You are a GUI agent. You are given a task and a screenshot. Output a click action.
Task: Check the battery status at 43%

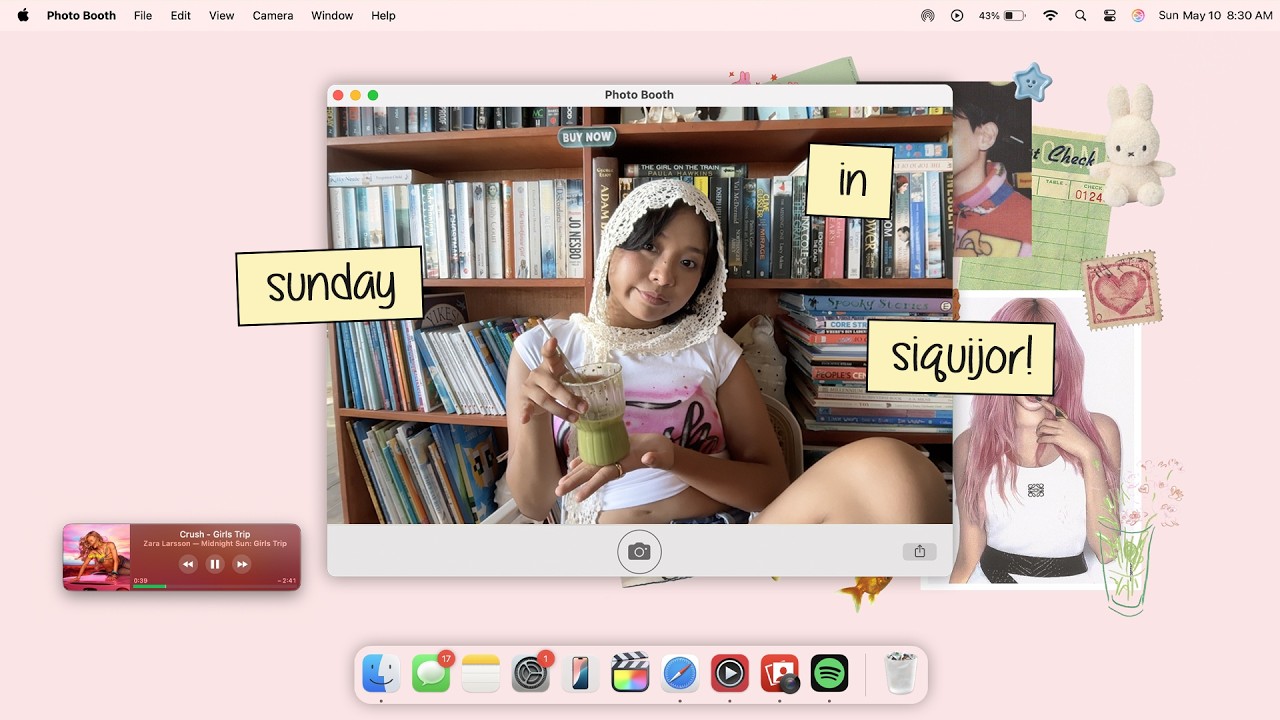1002,15
